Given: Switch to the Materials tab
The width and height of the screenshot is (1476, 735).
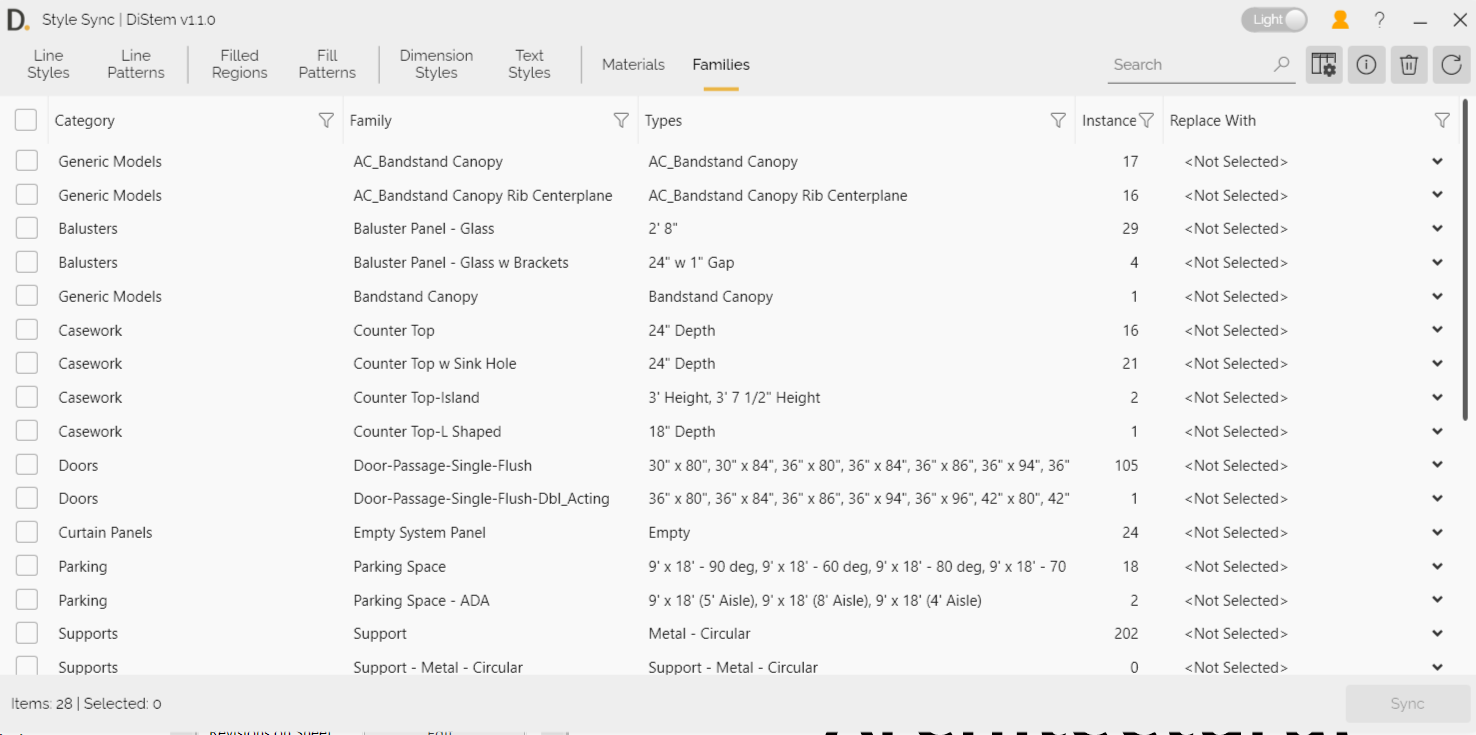Looking at the screenshot, I should [x=633, y=64].
